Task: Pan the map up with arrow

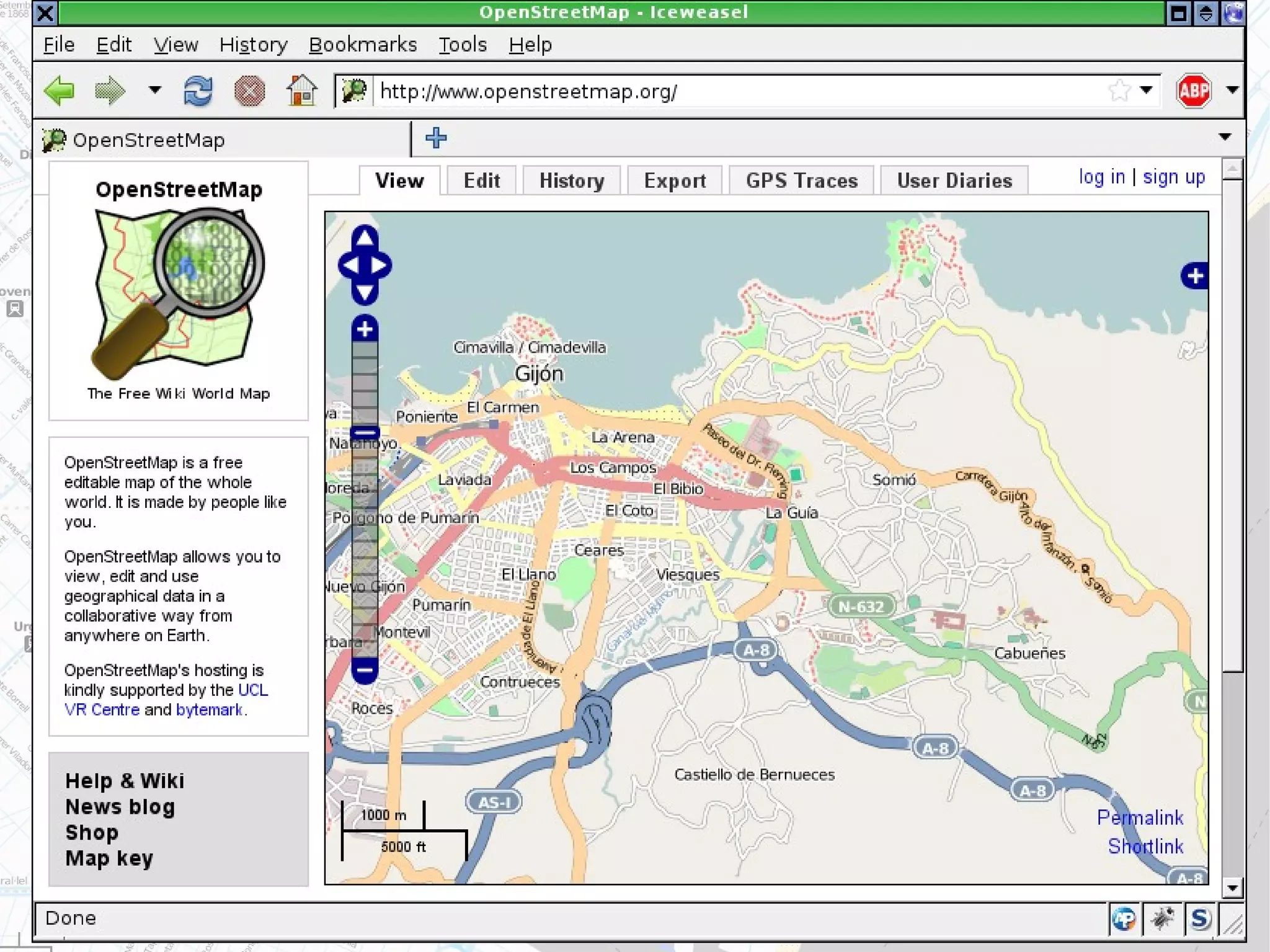Action: coord(365,238)
